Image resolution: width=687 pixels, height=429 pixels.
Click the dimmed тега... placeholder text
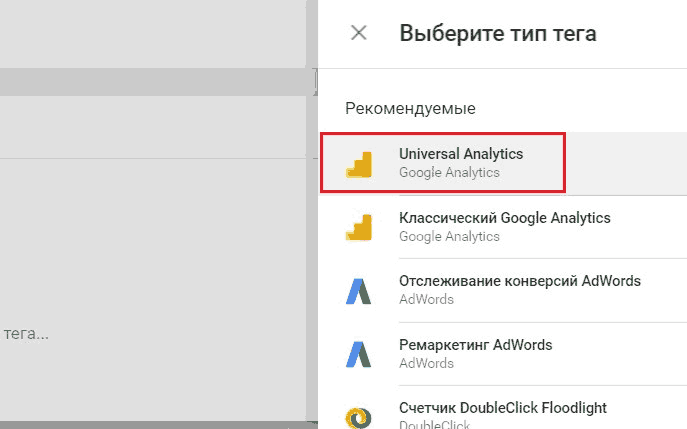tap(25, 333)
